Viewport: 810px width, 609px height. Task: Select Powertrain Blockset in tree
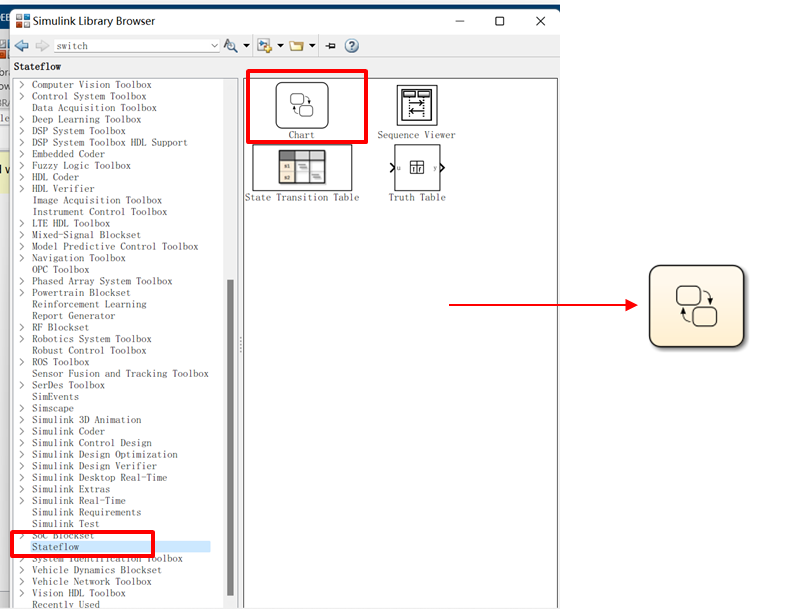click(81, 292)
